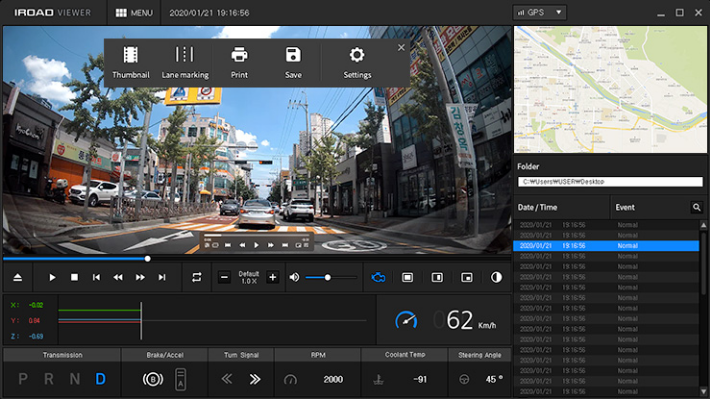710x399 pixels.
Task: Open the GPS dropdown
Action: click(540, 13)
